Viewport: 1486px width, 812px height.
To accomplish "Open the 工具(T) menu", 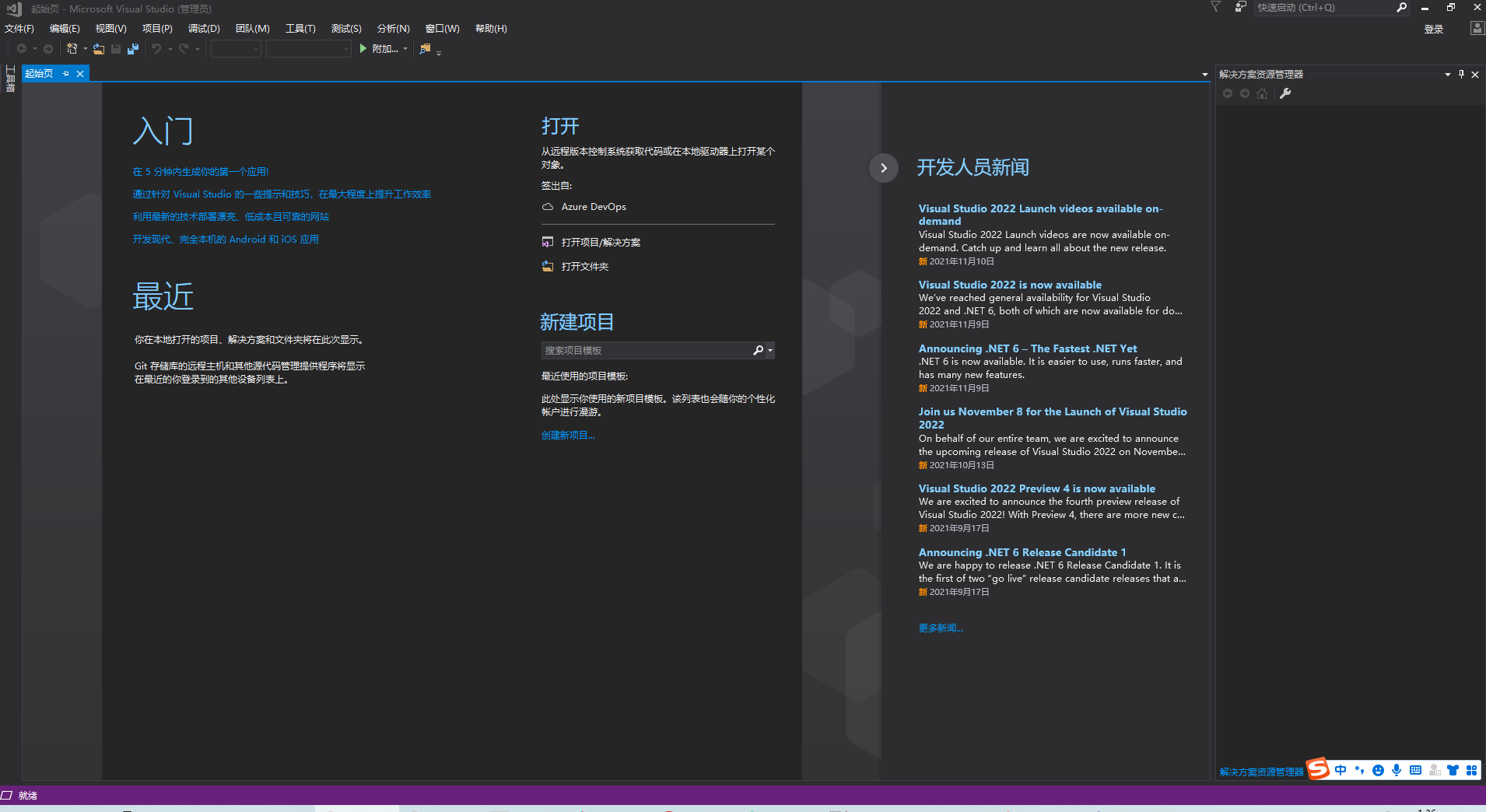I will pyautogui.click(x=299, y=28).
